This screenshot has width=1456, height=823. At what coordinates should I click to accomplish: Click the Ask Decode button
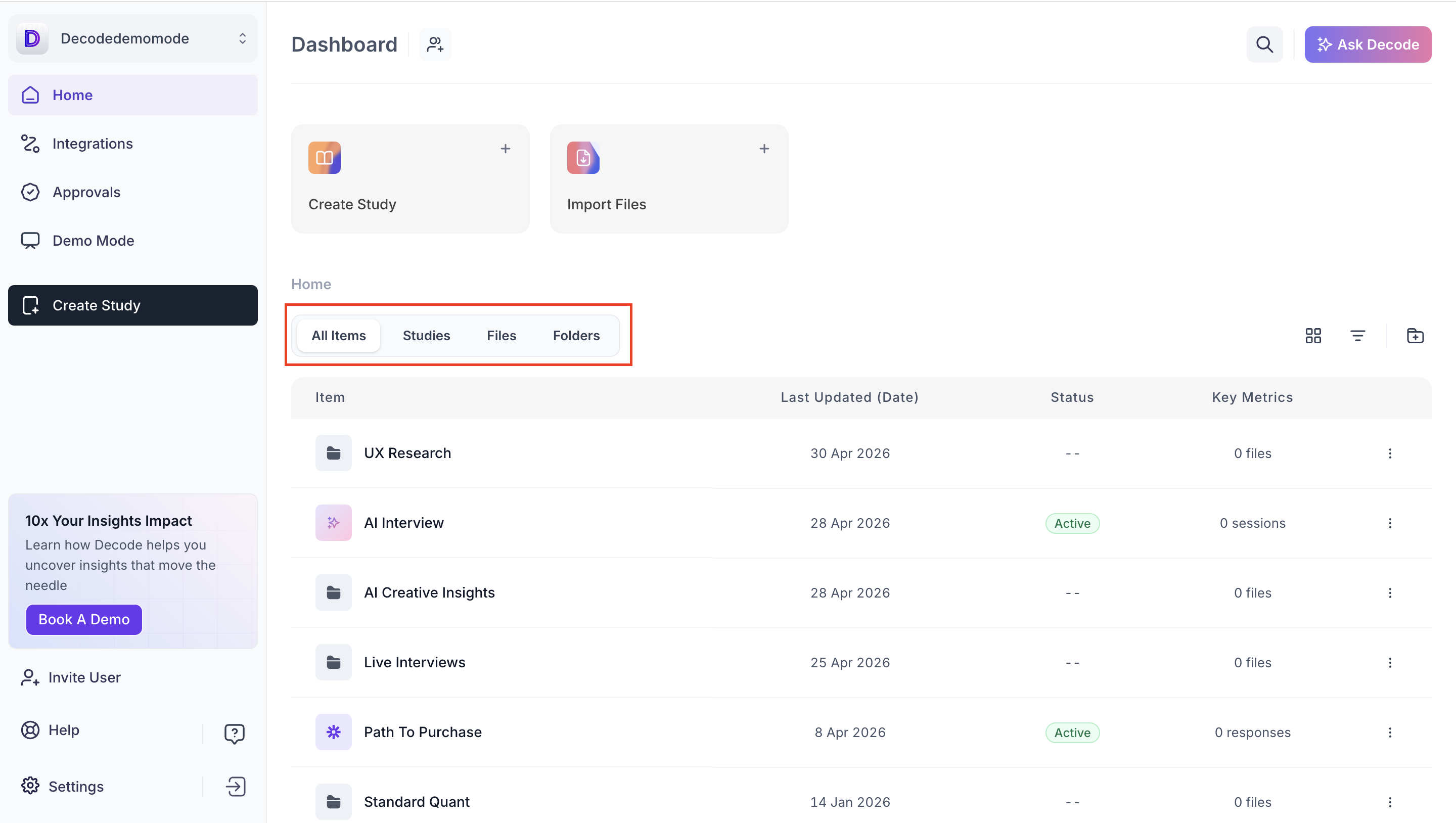coord(1368,44)
